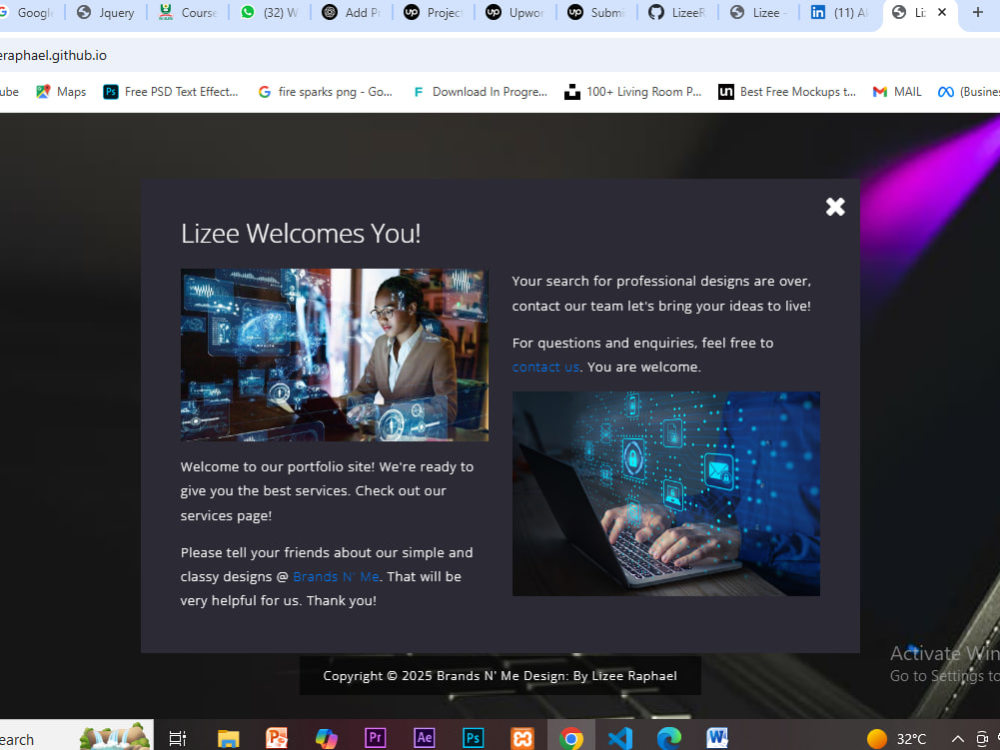
Task: Switch to the Projec Upwork tab
Action: pos(432,13)
